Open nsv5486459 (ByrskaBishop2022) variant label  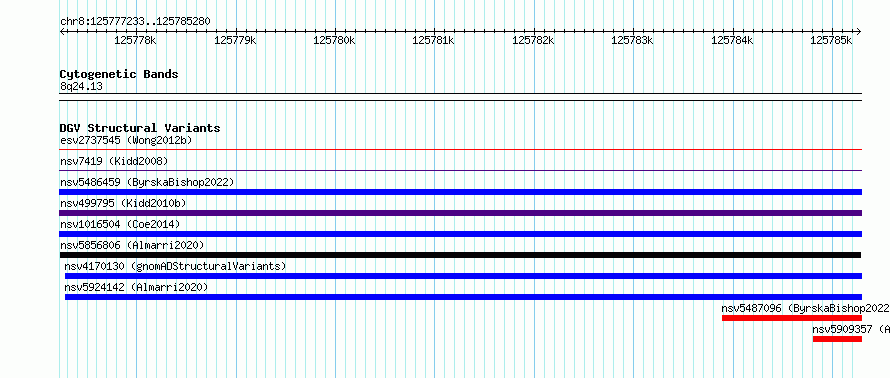pyautogui.click(x=147, y=182)
